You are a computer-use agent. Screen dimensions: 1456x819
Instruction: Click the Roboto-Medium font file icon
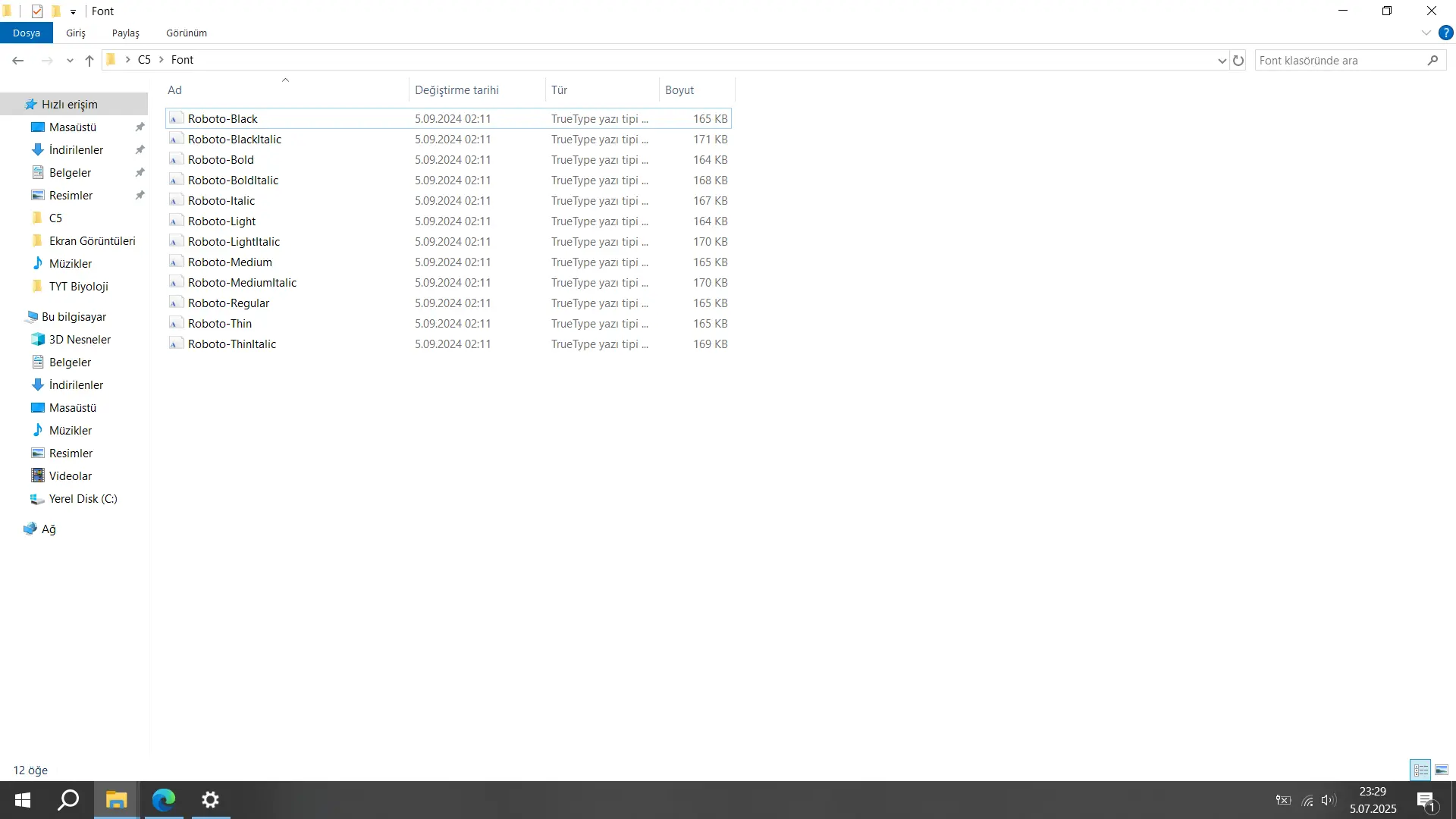(176, 262)
